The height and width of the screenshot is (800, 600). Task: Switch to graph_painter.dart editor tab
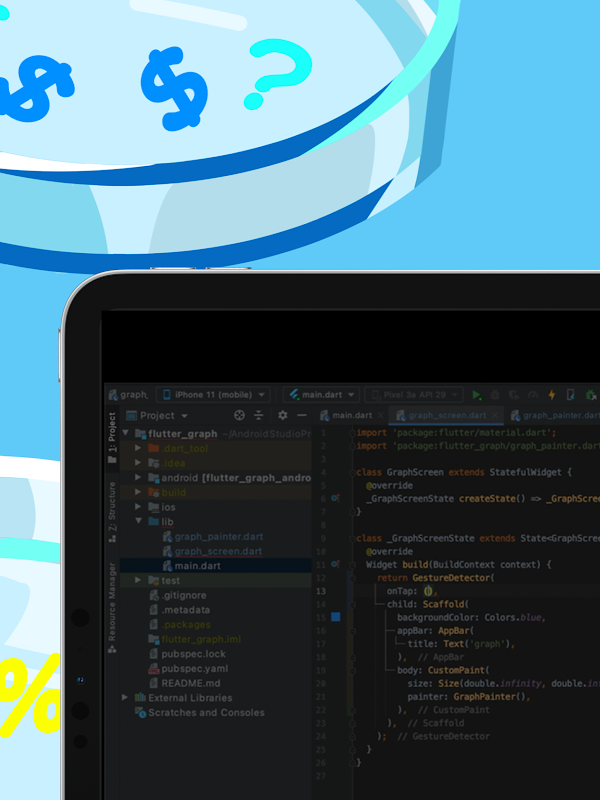click(x=555, y=415)
